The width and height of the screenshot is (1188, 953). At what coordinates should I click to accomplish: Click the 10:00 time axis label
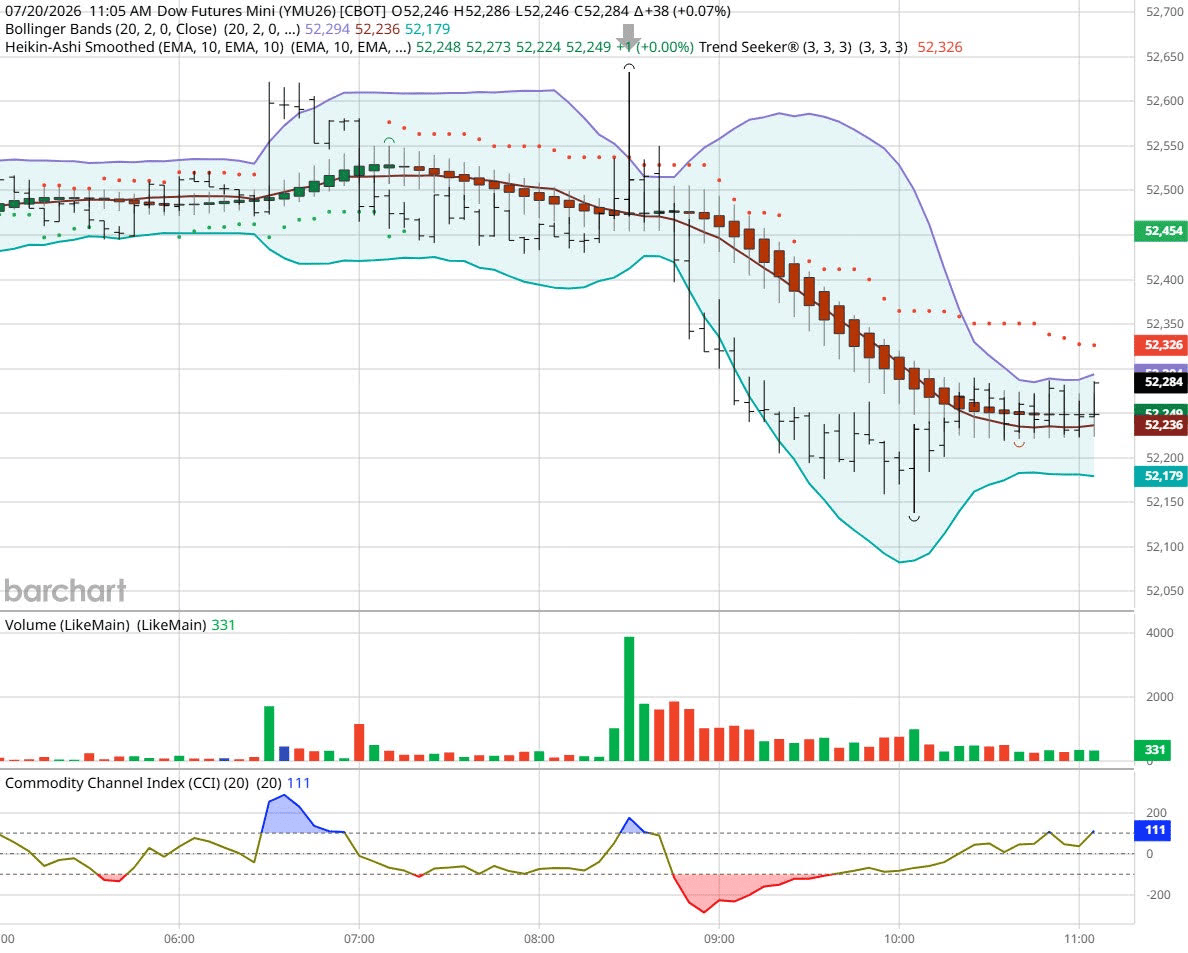click(x=899, y=939)
